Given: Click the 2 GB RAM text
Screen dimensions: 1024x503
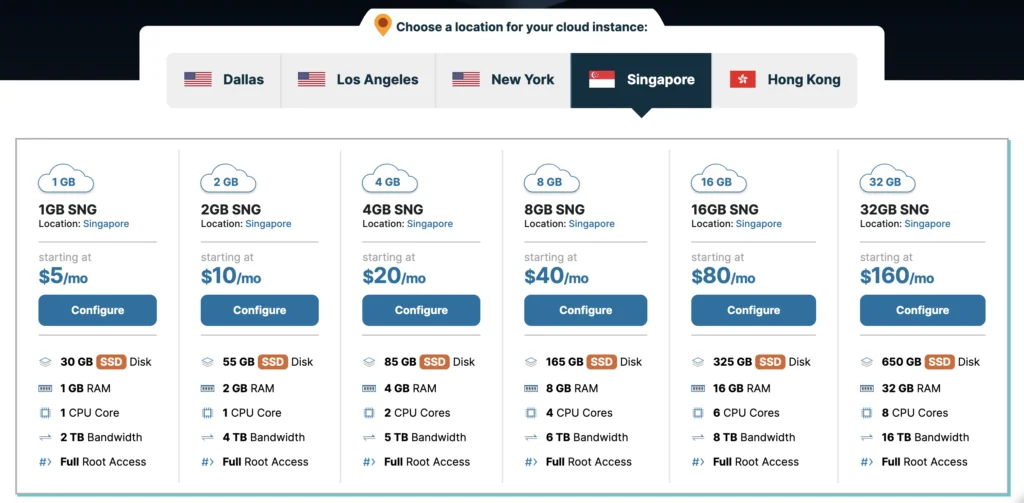Looking at the screenshot, I should (248, 388).
